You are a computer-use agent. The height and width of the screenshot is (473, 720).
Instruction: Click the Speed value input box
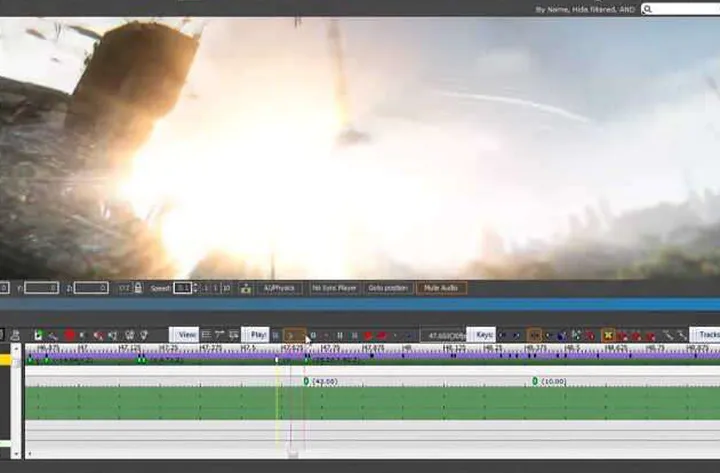pos(182,288)
